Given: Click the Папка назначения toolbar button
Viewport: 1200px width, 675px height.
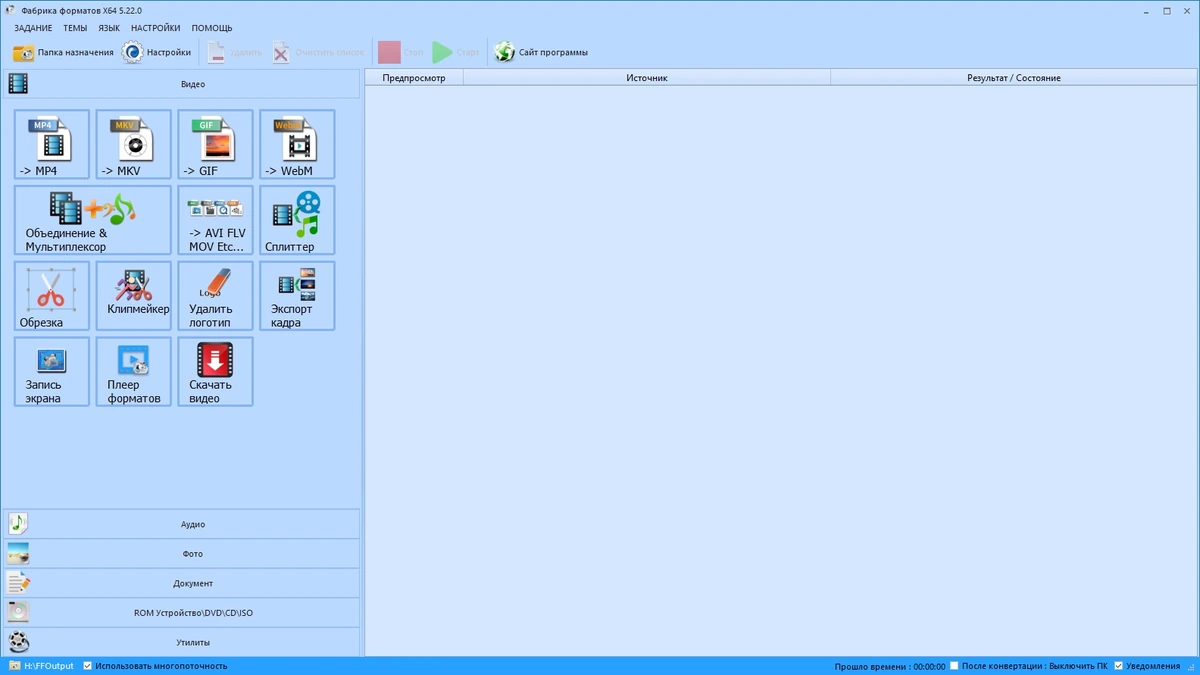Looking at the screenshot, I should coord(63,52).
